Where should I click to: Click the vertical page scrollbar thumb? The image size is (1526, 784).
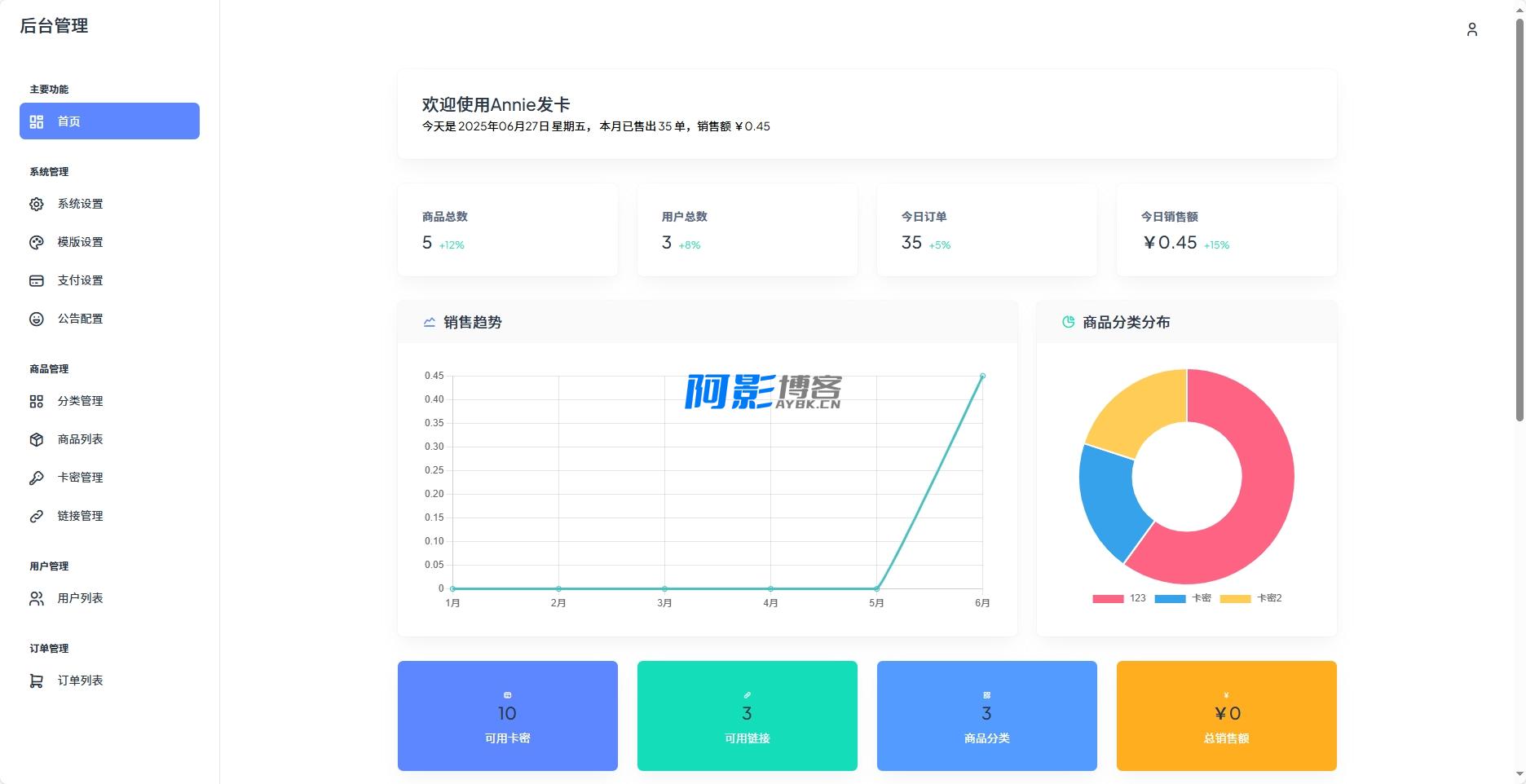[x=1519, y=220]
